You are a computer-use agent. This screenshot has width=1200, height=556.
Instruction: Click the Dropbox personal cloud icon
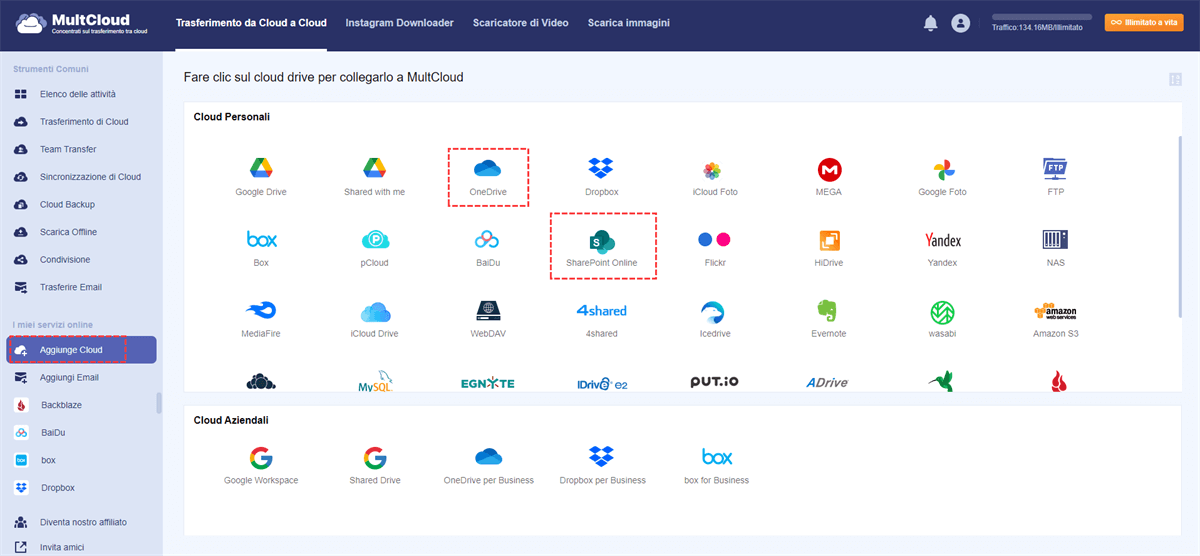coord(601,168)
